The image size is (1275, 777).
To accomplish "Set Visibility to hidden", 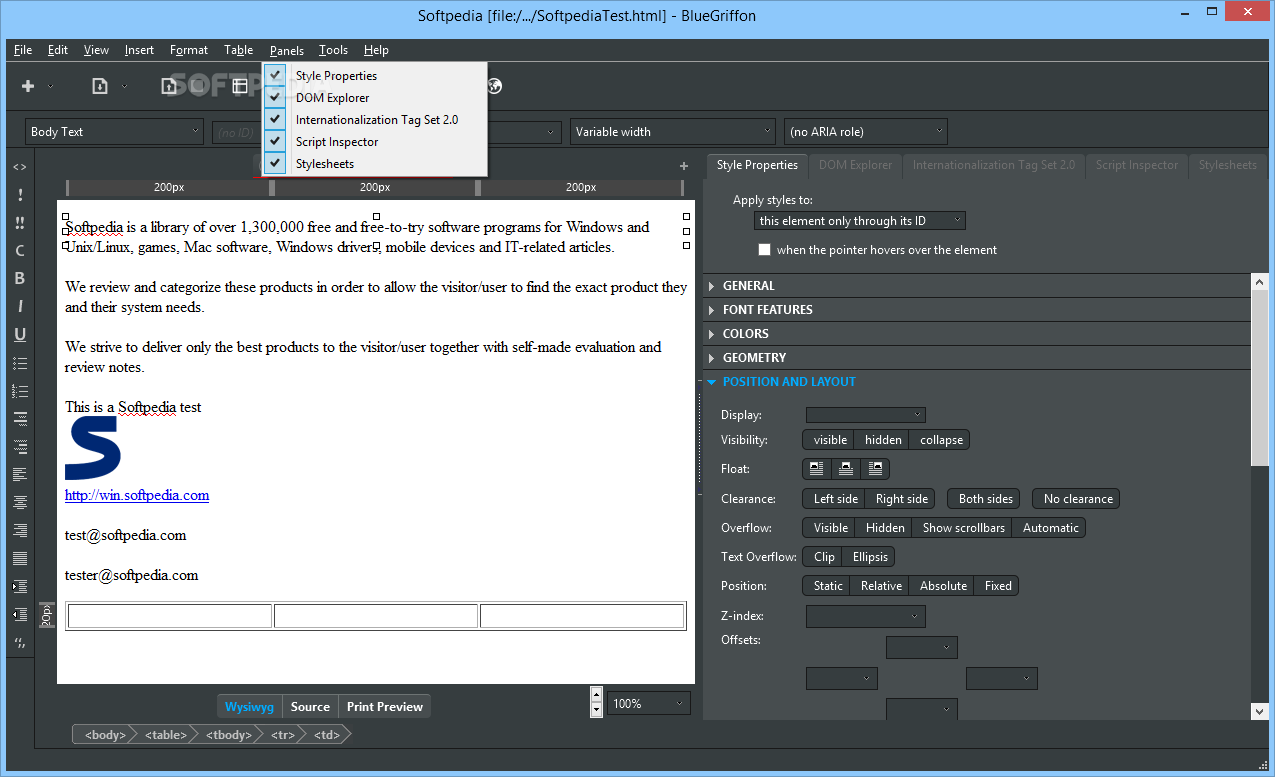I will [883, 440].
